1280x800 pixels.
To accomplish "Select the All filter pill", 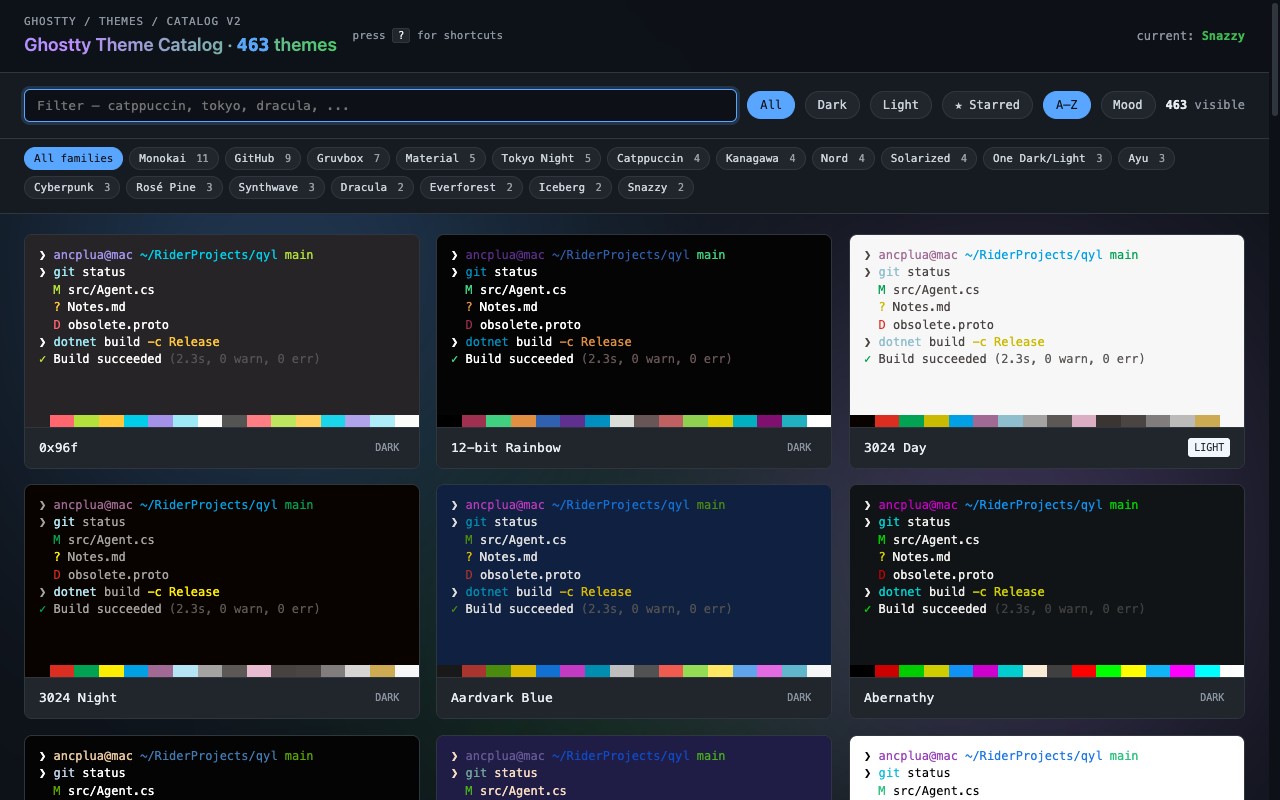I will 771,105.
